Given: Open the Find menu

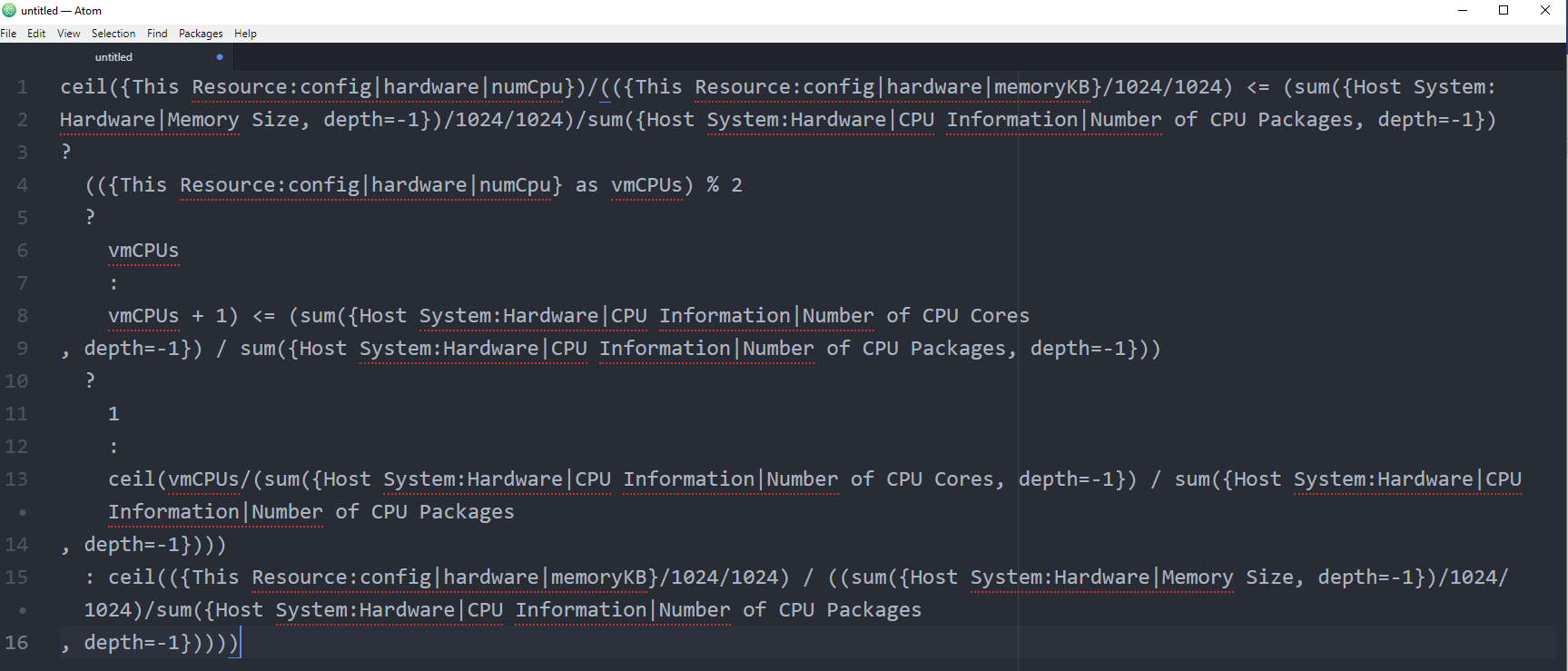Looking at the screenshot, I should tap(157, 34).
